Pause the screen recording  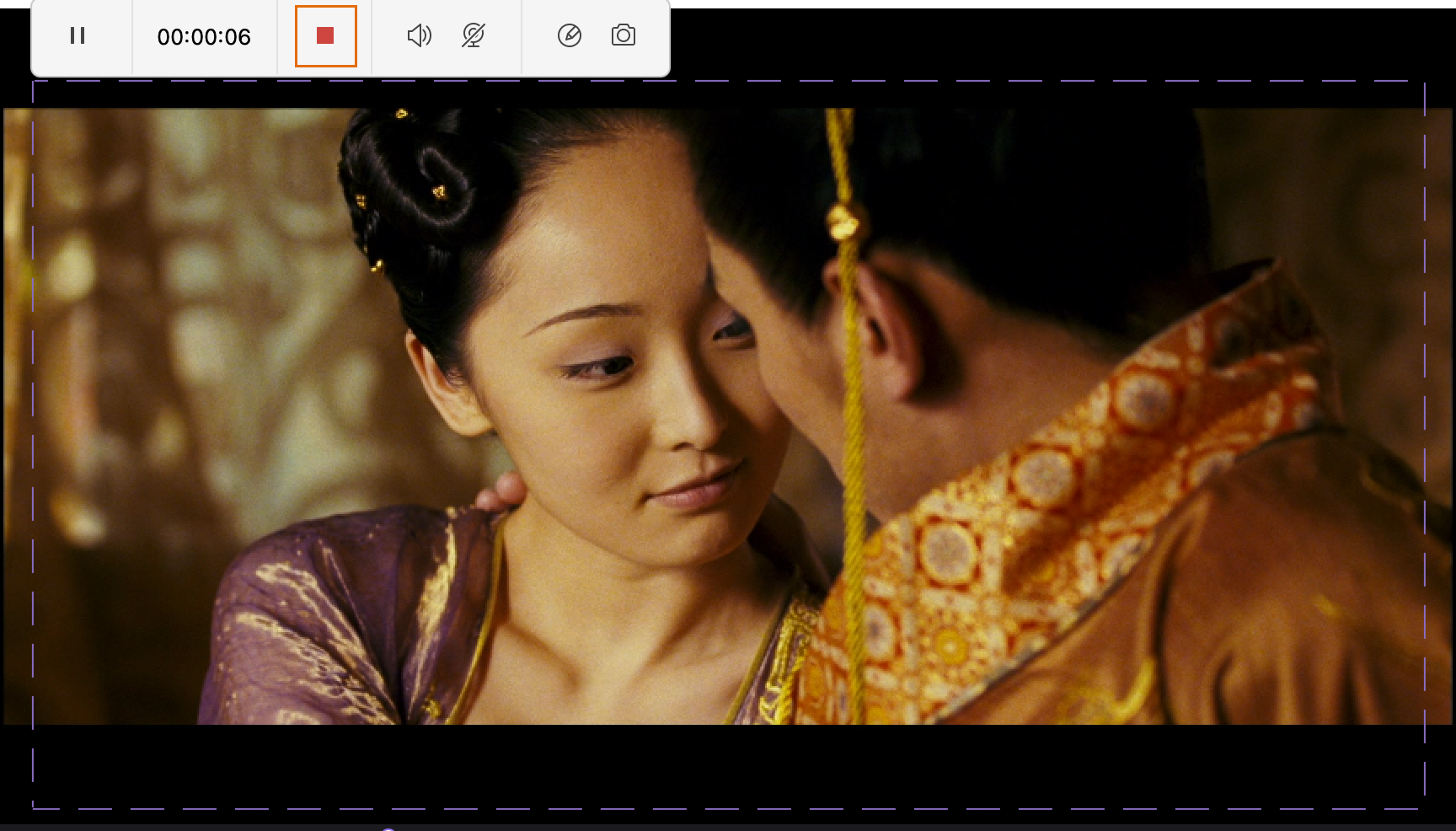78,35
